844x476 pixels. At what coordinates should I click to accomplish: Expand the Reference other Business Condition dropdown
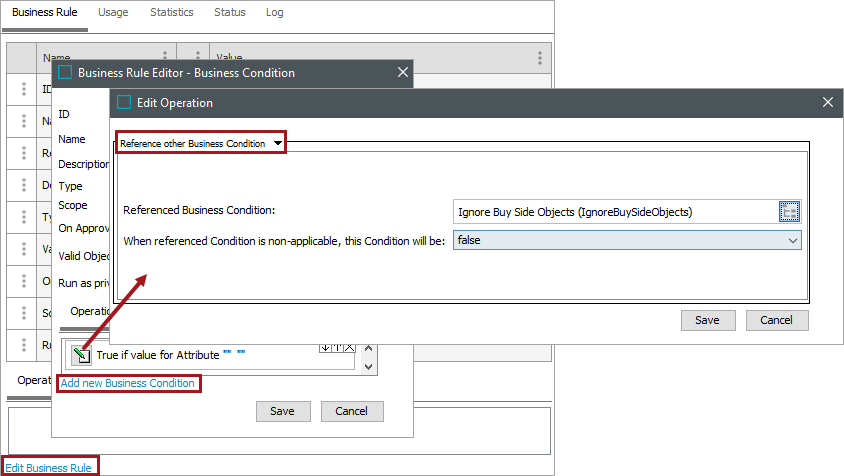(278, 143)
